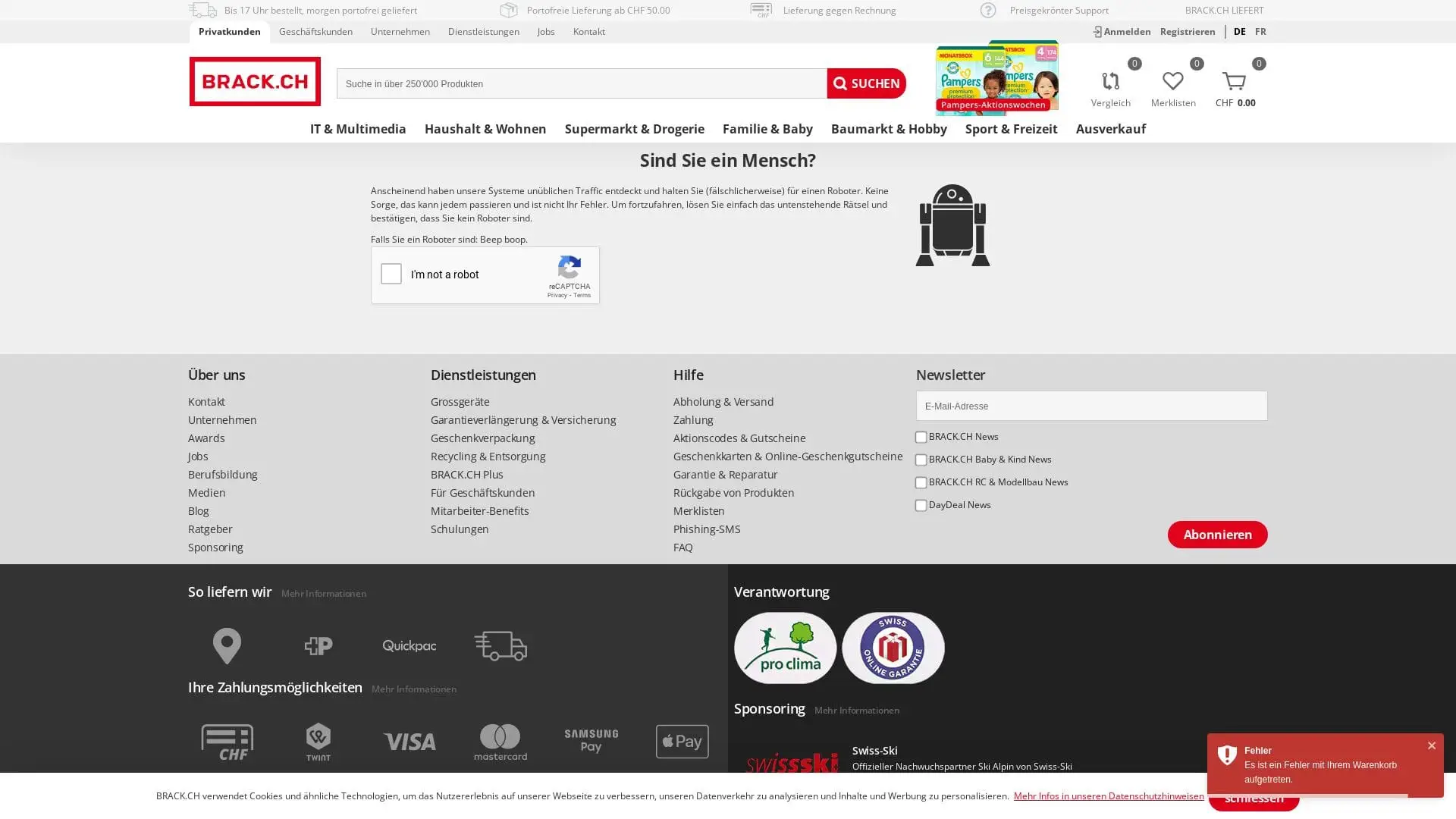Viewport: 1456px width, 819px height.
Task: Open the Ausverkauf menu
Action: click(x=1111, y=129)
